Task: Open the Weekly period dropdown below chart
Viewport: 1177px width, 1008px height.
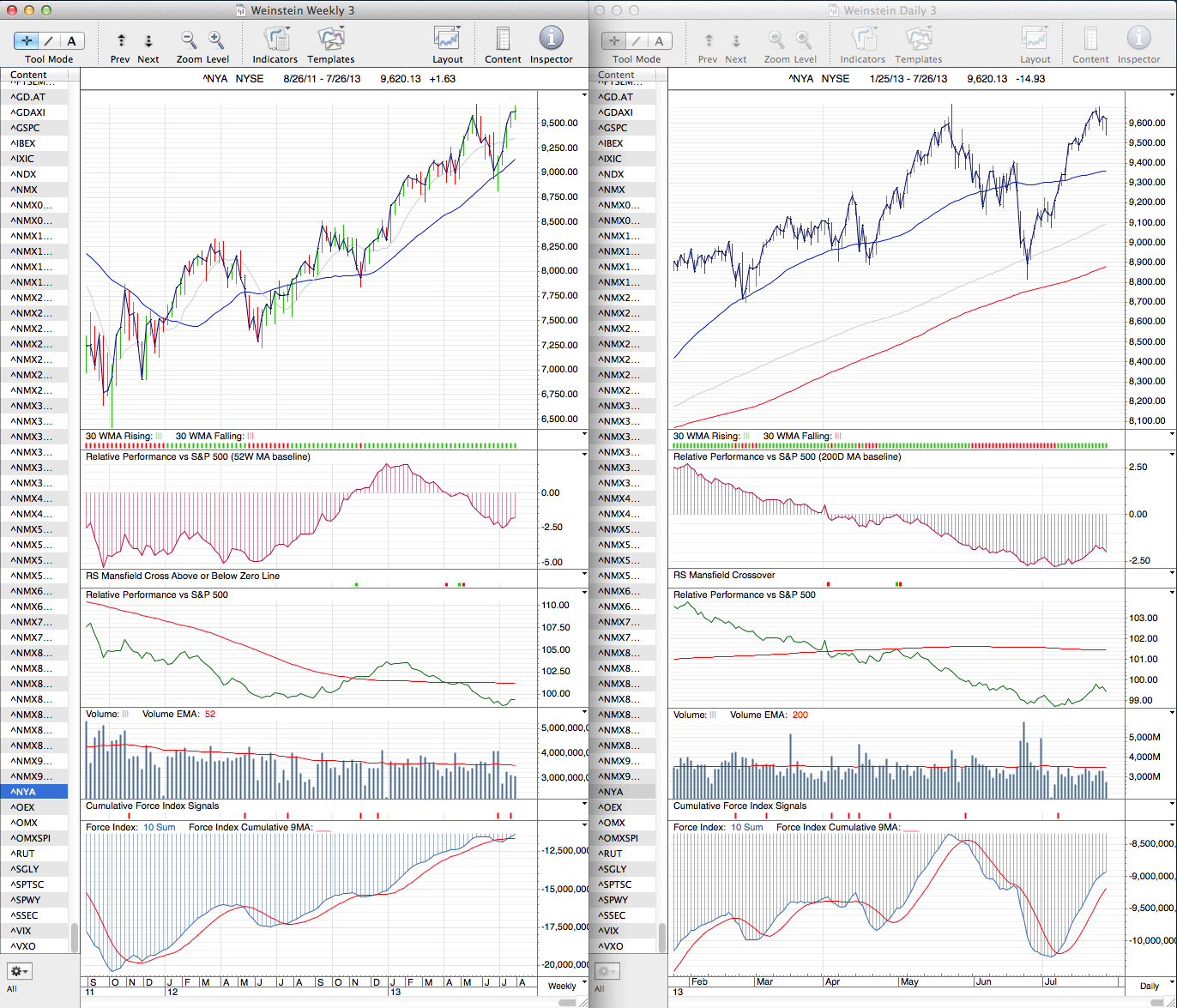Action: 562,986
